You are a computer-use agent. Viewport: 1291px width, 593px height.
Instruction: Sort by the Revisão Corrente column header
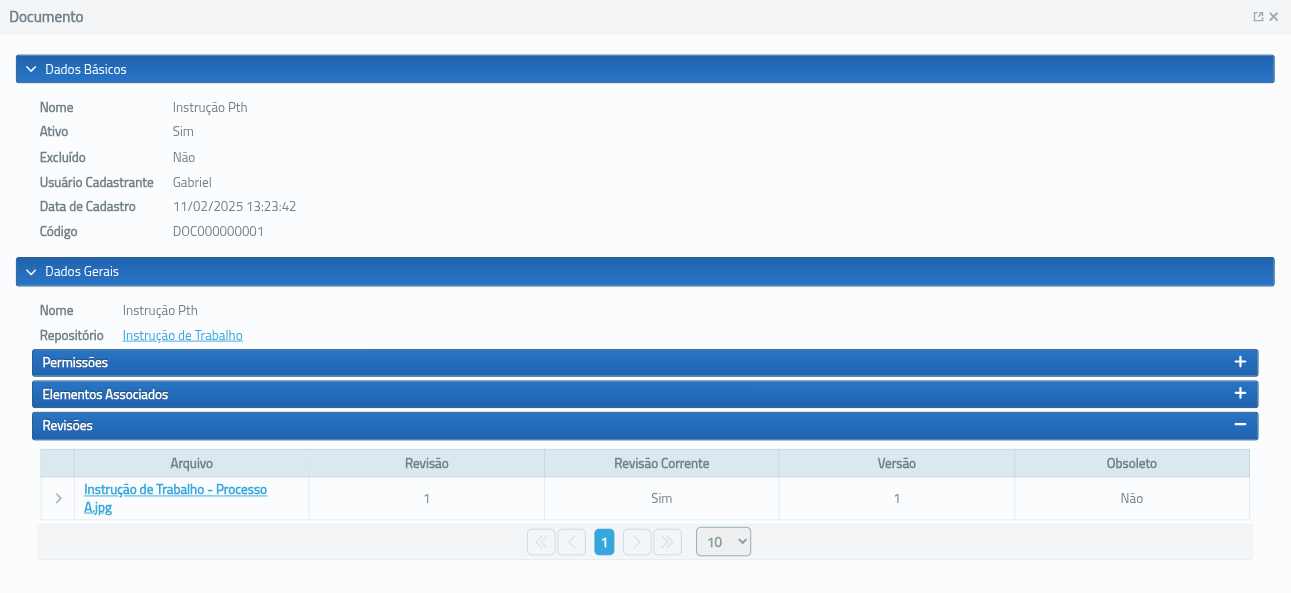click(661, 463)
